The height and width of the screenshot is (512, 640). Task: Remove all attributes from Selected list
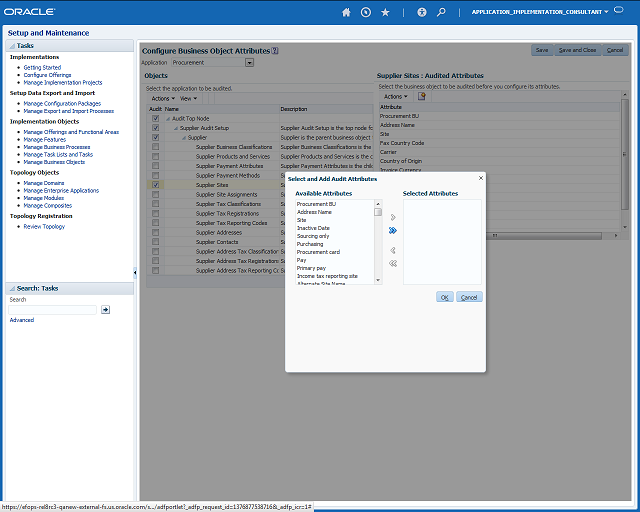tap(393, 263)
